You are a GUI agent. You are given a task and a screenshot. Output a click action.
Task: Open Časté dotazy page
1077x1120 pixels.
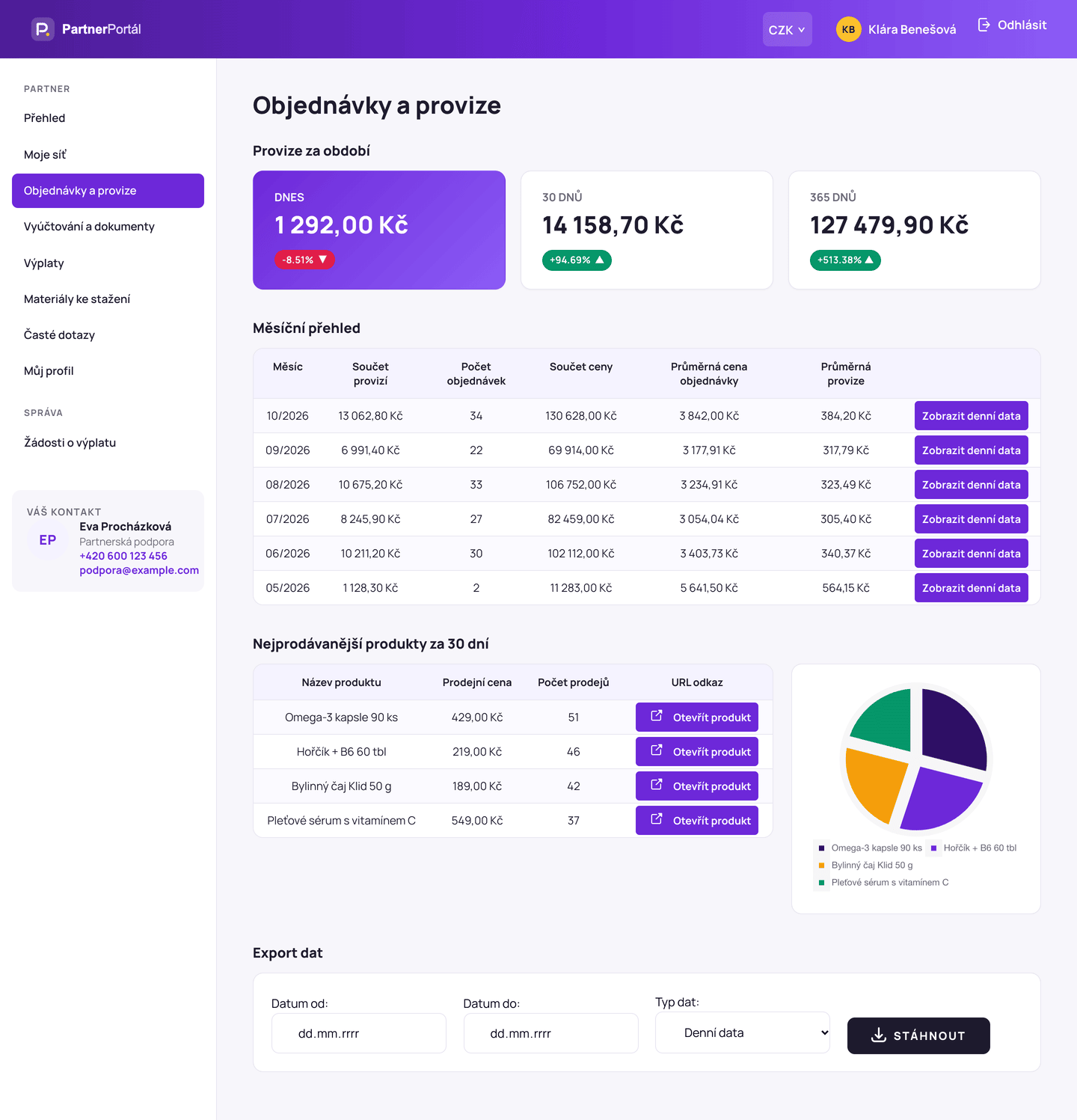[108, 335]
